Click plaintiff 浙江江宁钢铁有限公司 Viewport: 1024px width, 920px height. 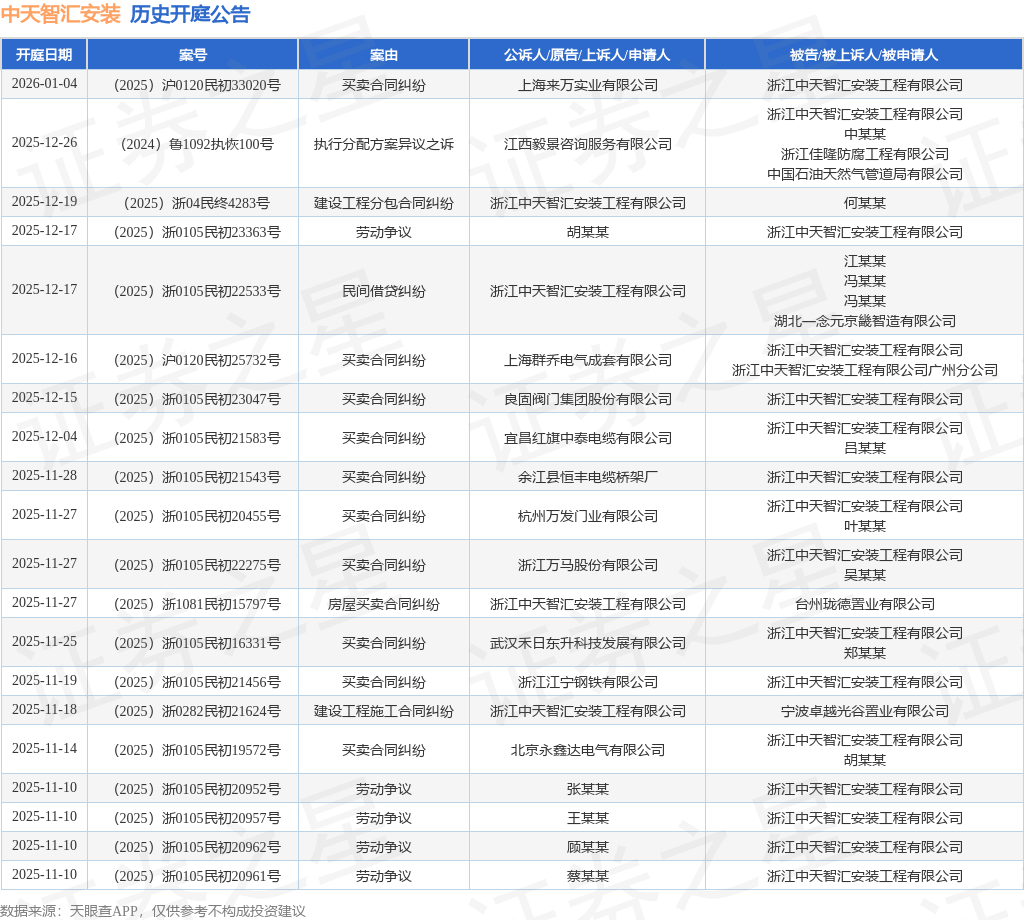(x=588, y=682)
